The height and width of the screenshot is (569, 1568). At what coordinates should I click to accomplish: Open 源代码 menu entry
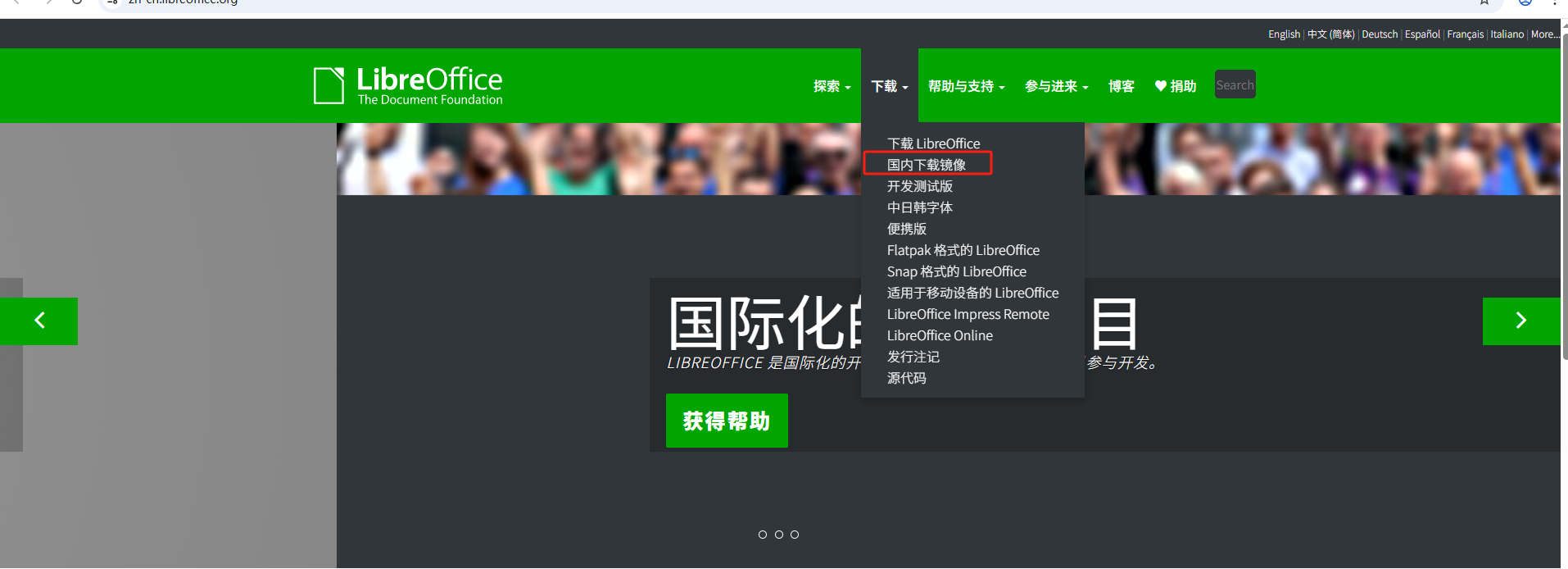click(907, 378)
